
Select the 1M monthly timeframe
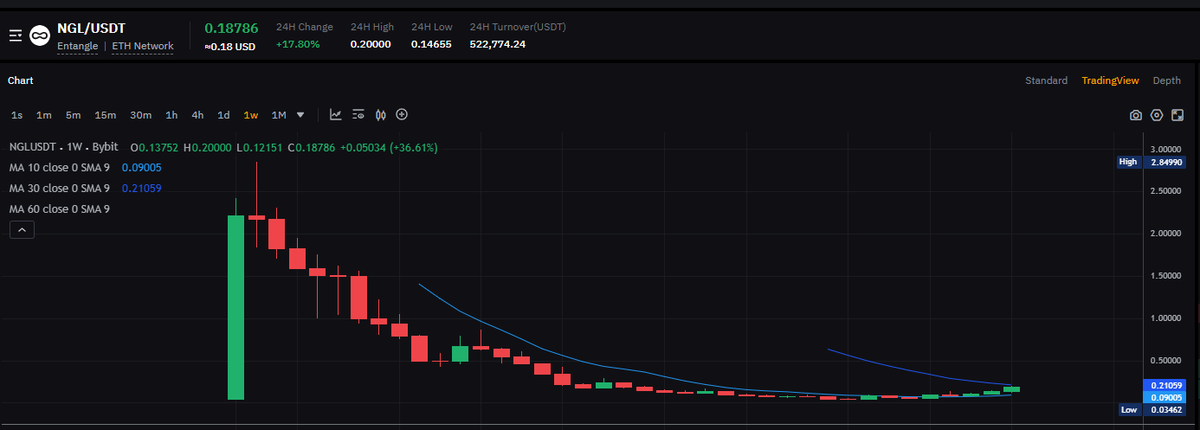(279, 114)
